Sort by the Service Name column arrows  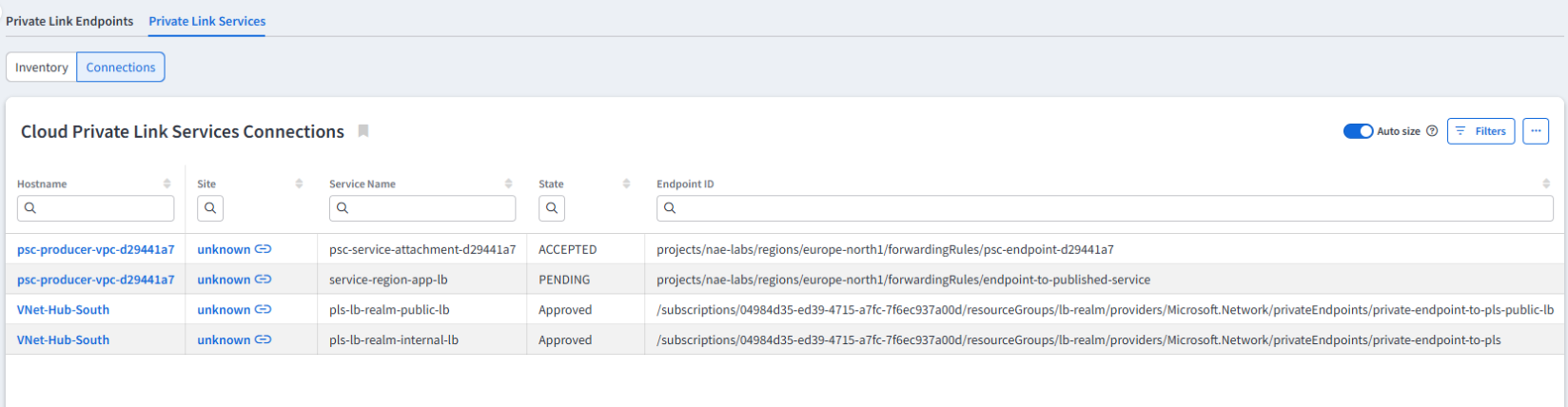[x=508, y=184]
